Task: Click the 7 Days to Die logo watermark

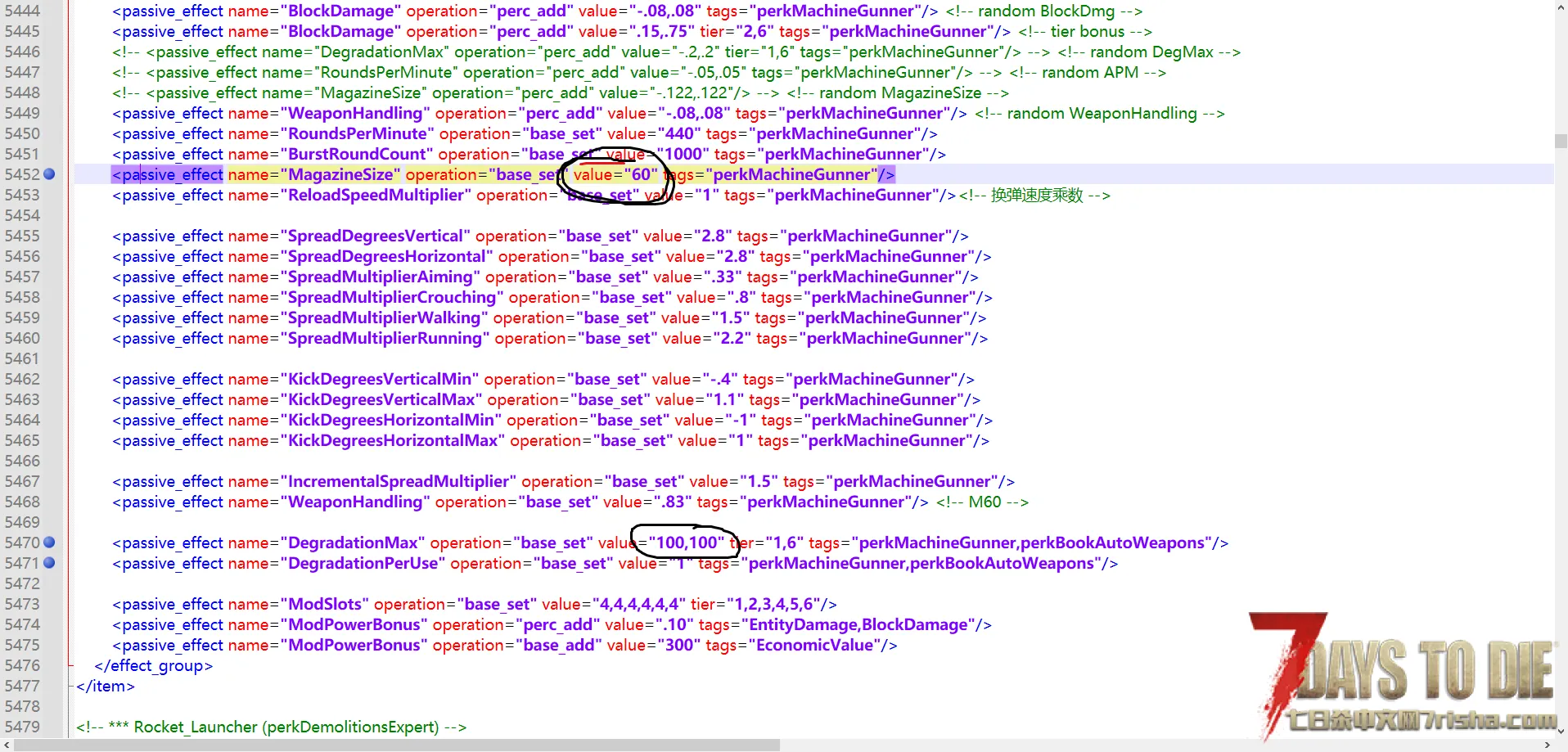Action: (x=1399, y=675)
